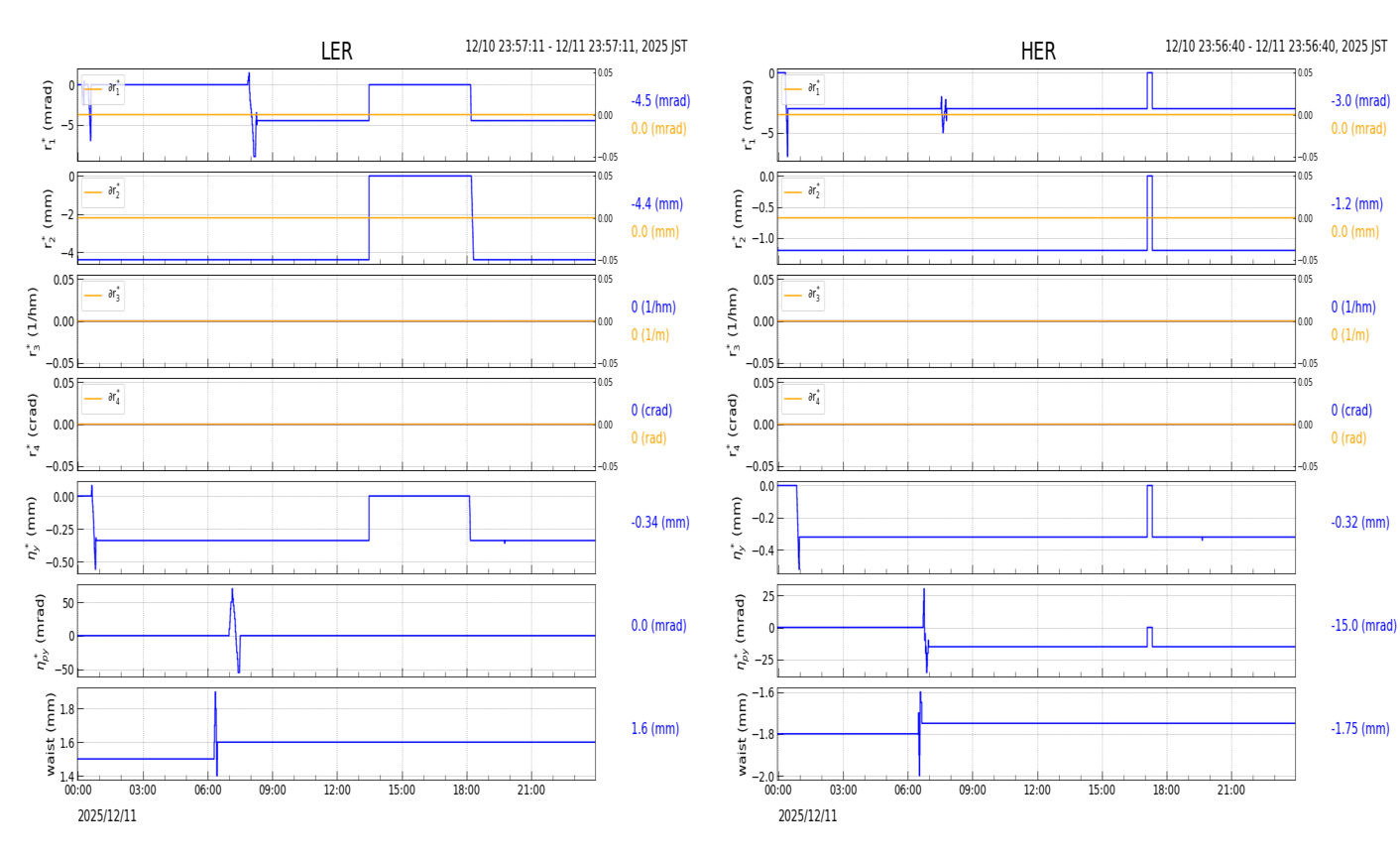Image resolution: width=1400 pixels, height=857 pixels.
Task: Click the "06:00" x-axis tick under LER
Action: (207, 791)
